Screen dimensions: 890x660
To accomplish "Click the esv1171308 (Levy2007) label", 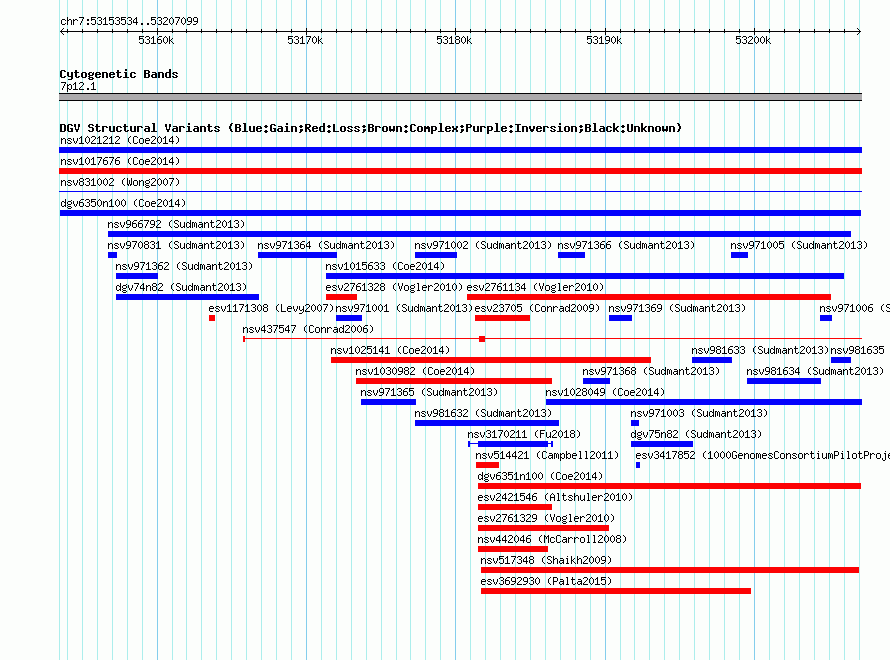I will click(271, 308).
